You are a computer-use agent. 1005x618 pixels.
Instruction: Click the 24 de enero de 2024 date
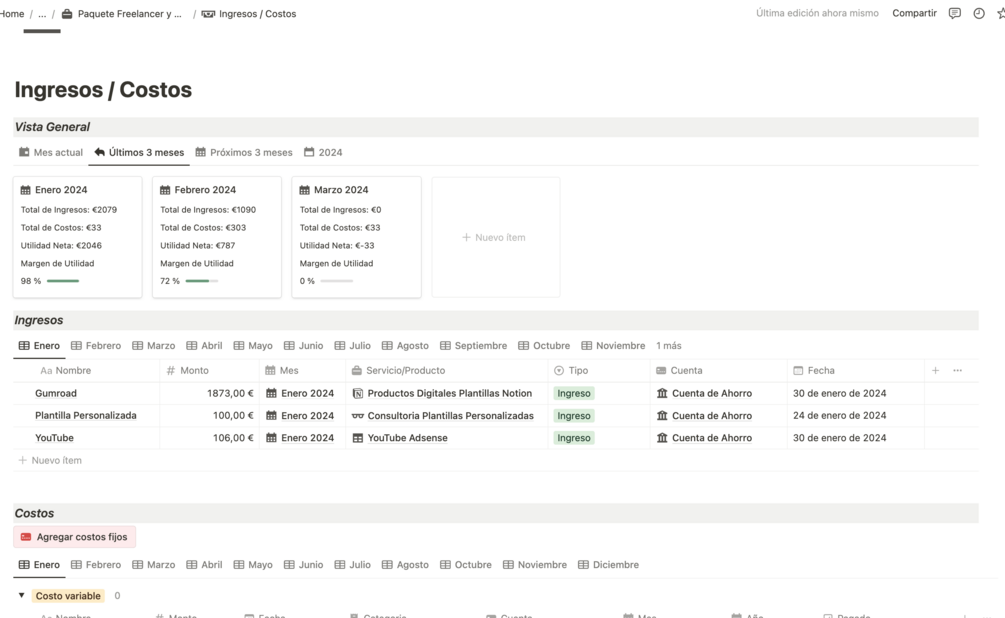click(840, 415)
